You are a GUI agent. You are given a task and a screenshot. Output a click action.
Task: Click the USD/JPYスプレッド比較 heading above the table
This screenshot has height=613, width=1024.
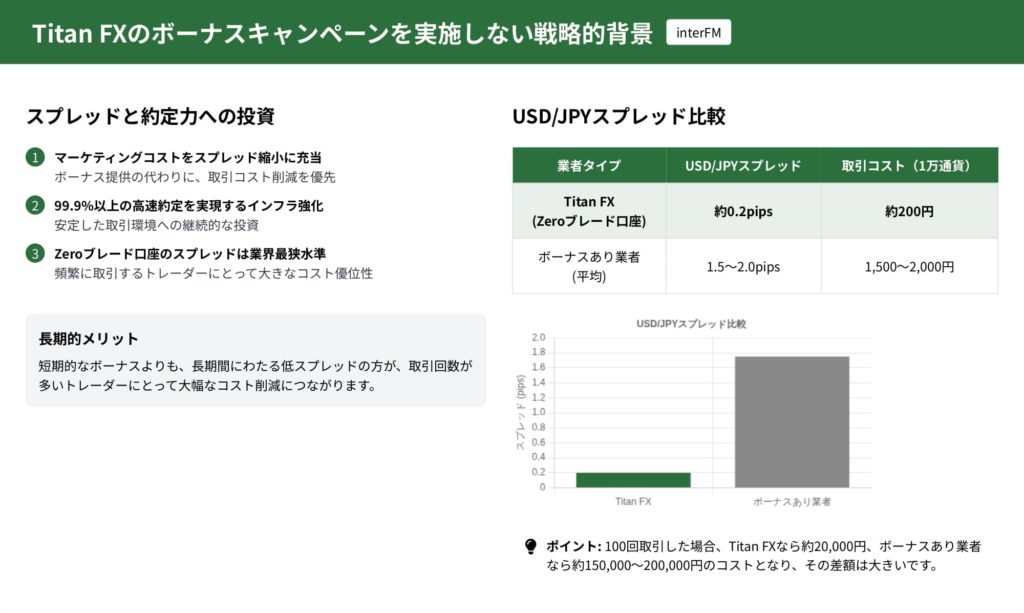(x=618, y=116)
